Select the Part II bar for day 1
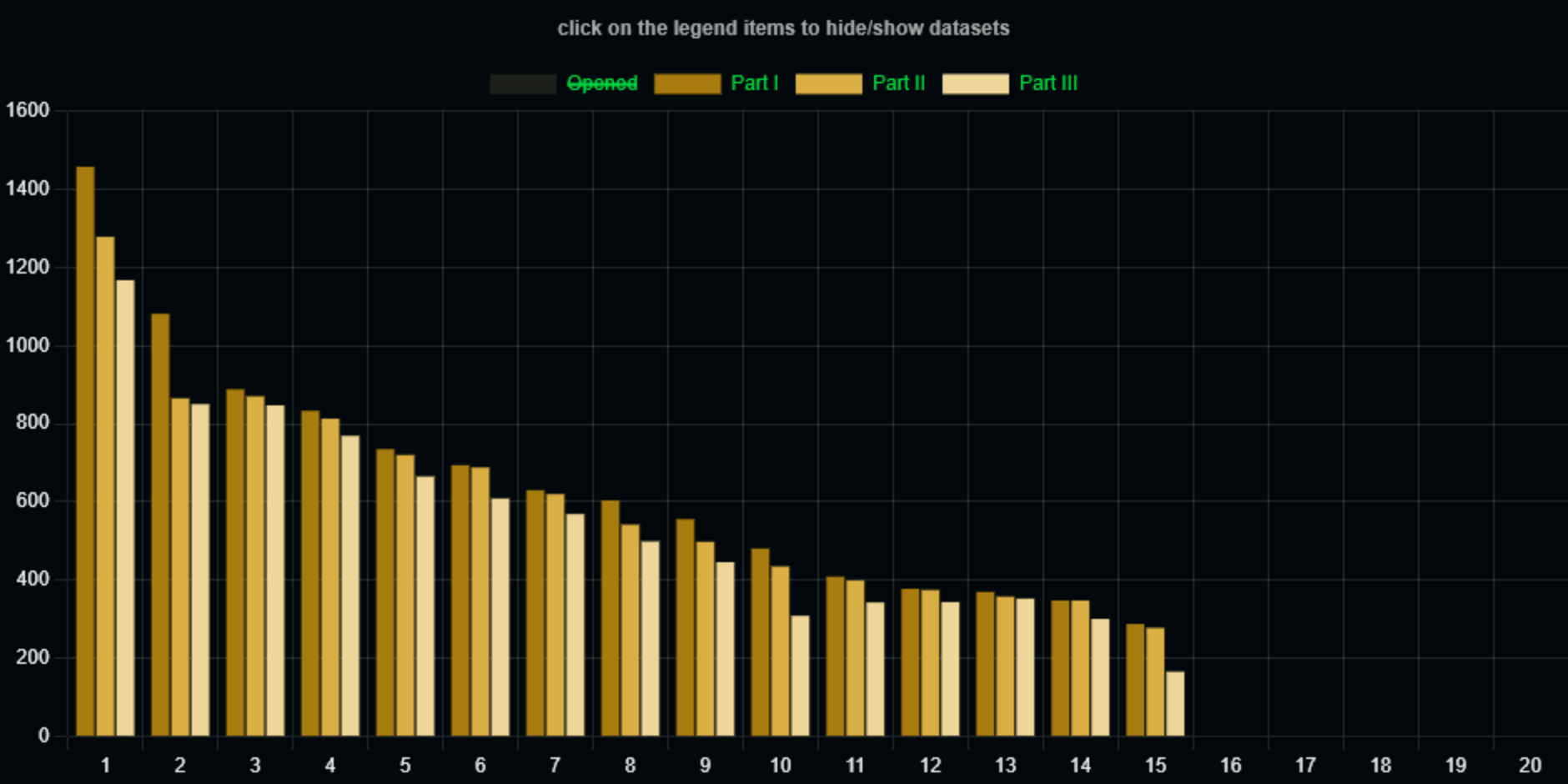This screenshot has width=1568, height=784. coord(105,486)
